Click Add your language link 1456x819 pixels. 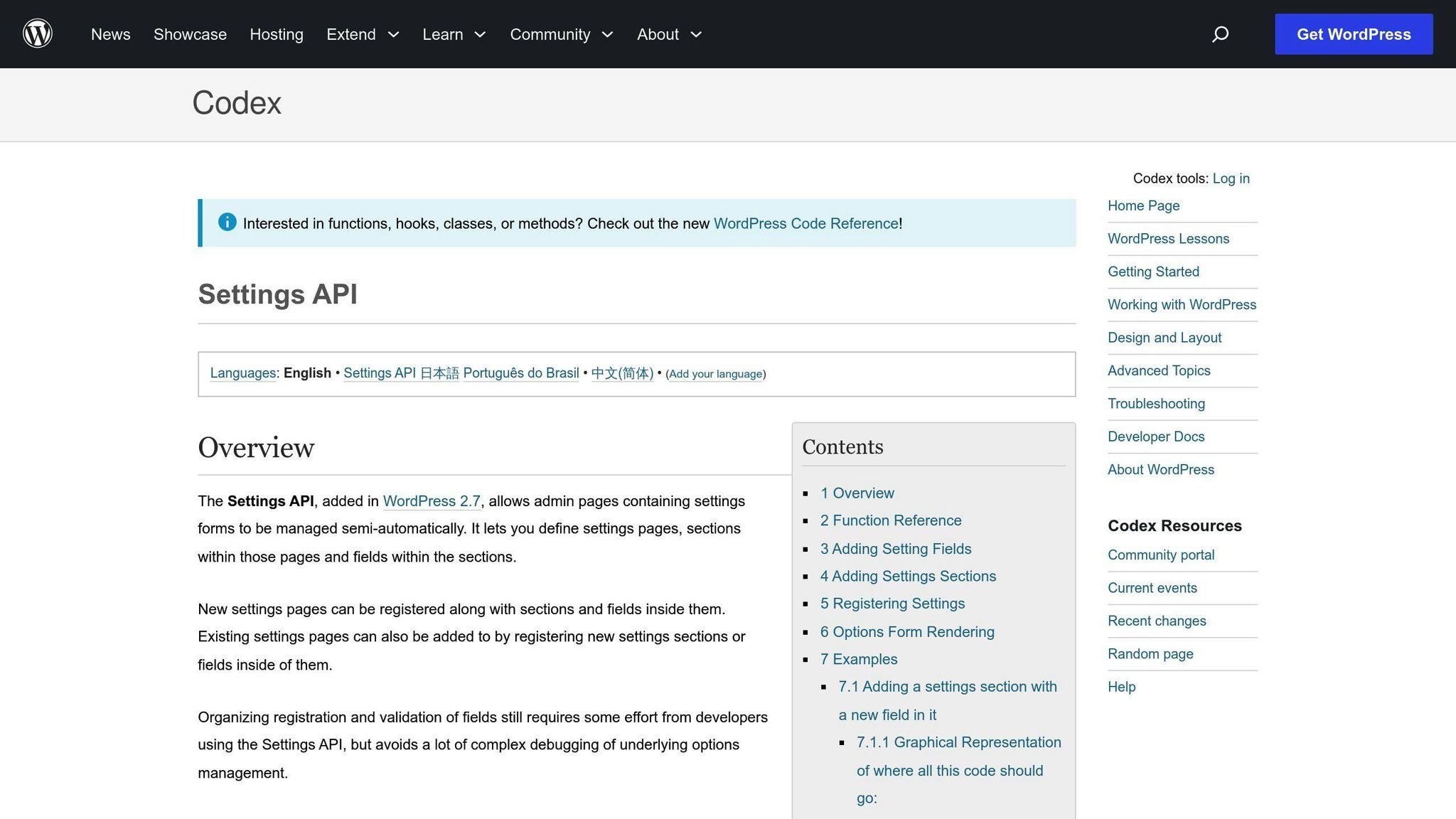click(x=716, y=374)
